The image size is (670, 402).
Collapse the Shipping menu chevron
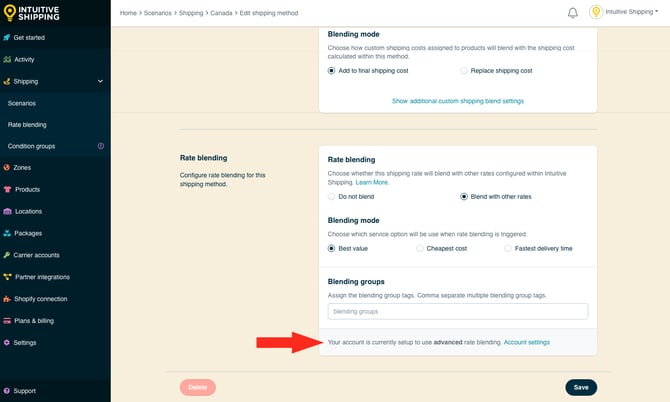[100, 81]
